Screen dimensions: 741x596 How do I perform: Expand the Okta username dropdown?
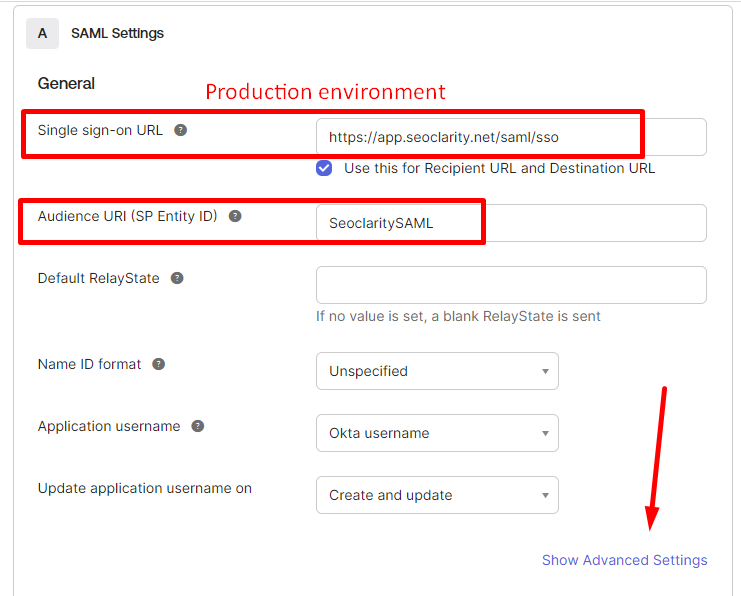(437, 433)
